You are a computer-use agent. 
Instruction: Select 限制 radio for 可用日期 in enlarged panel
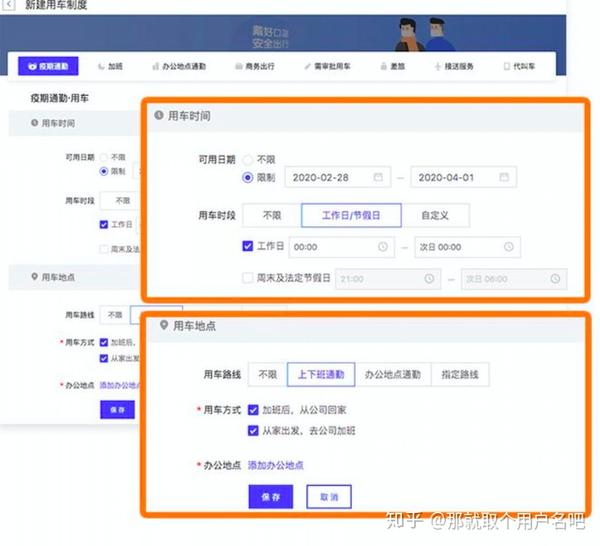pos(248,177)
